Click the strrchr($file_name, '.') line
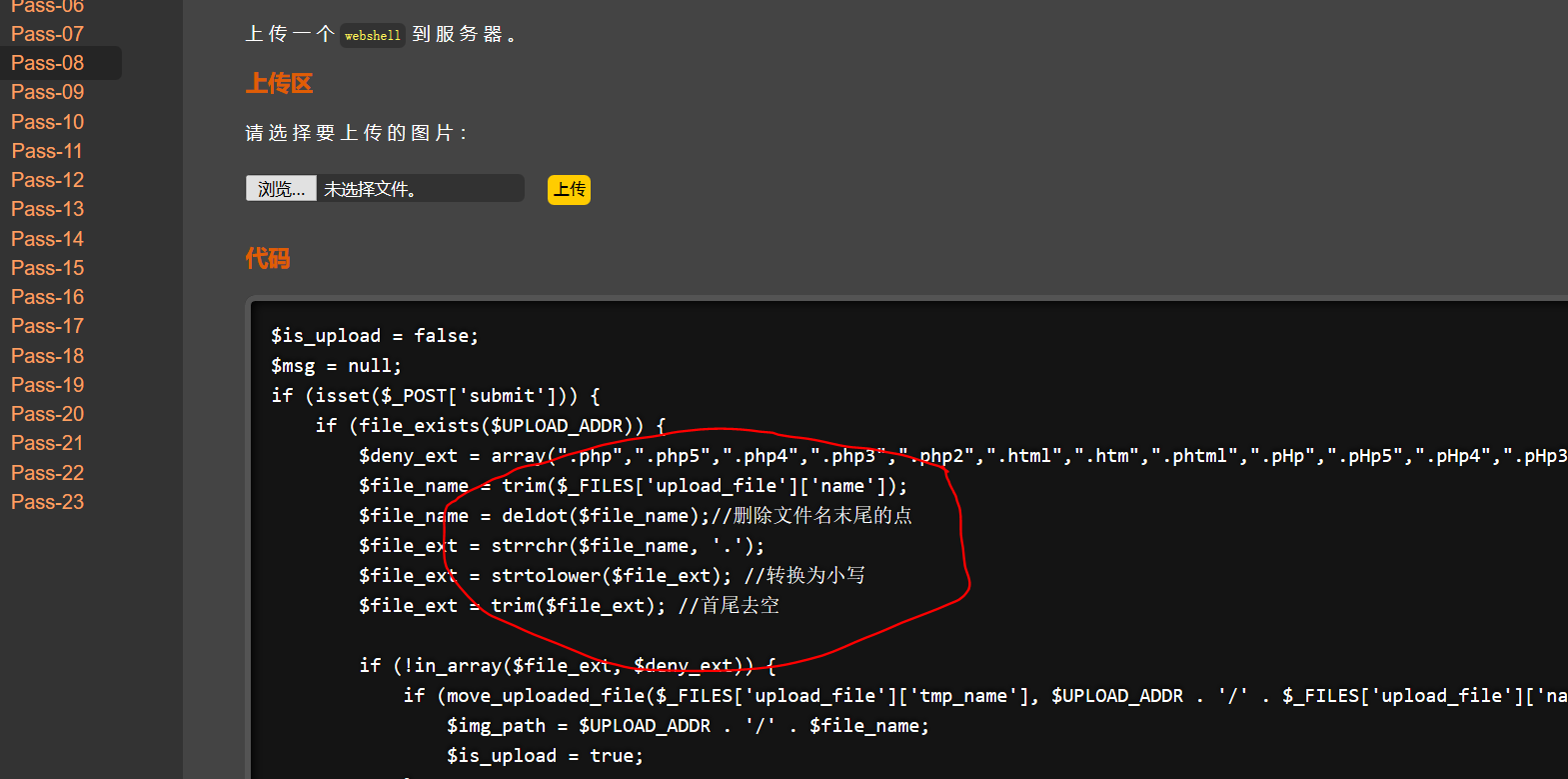The height and width of the screenshot is (779, 1568). 562,546
